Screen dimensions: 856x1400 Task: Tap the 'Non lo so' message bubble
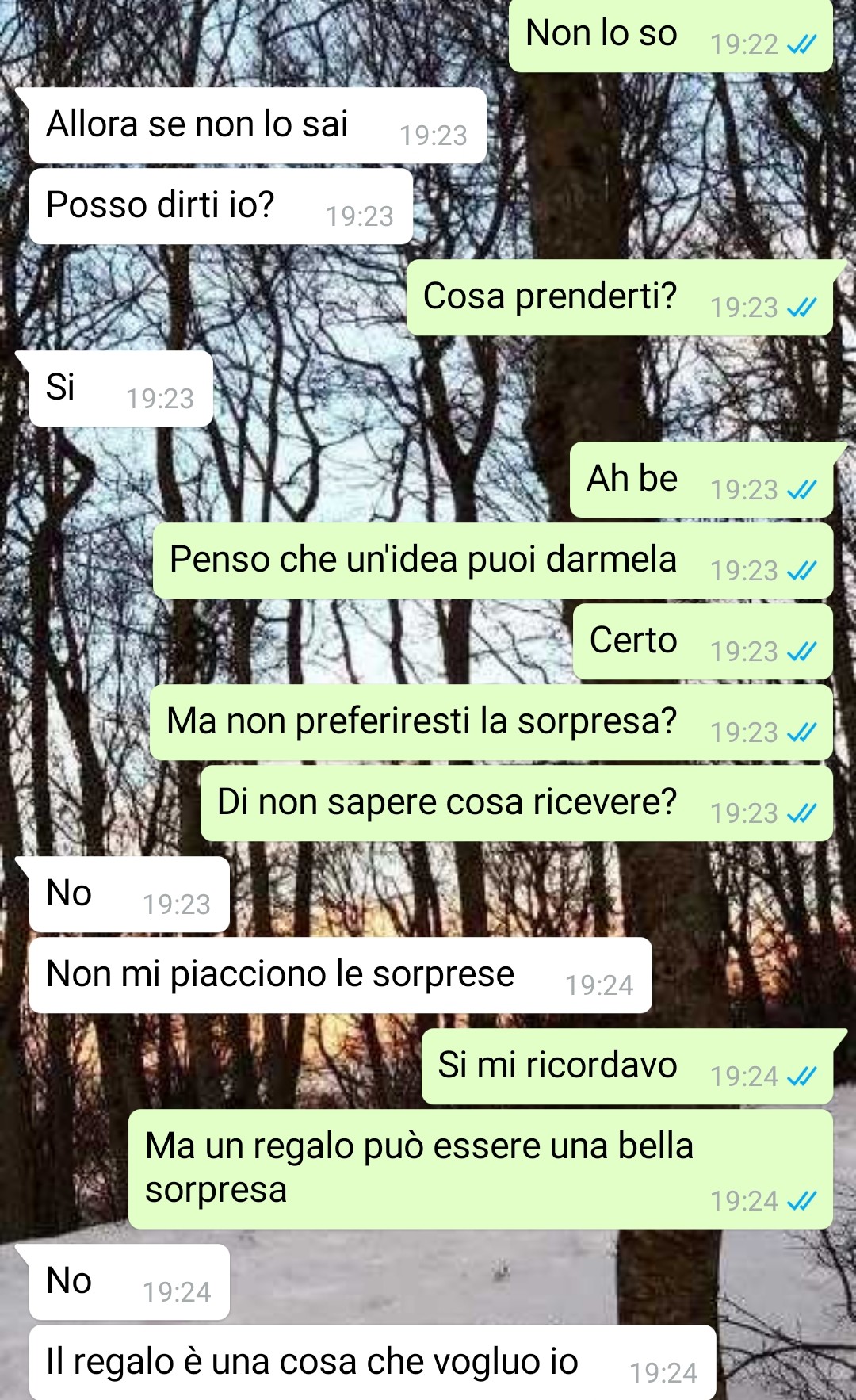coord(671,36)
